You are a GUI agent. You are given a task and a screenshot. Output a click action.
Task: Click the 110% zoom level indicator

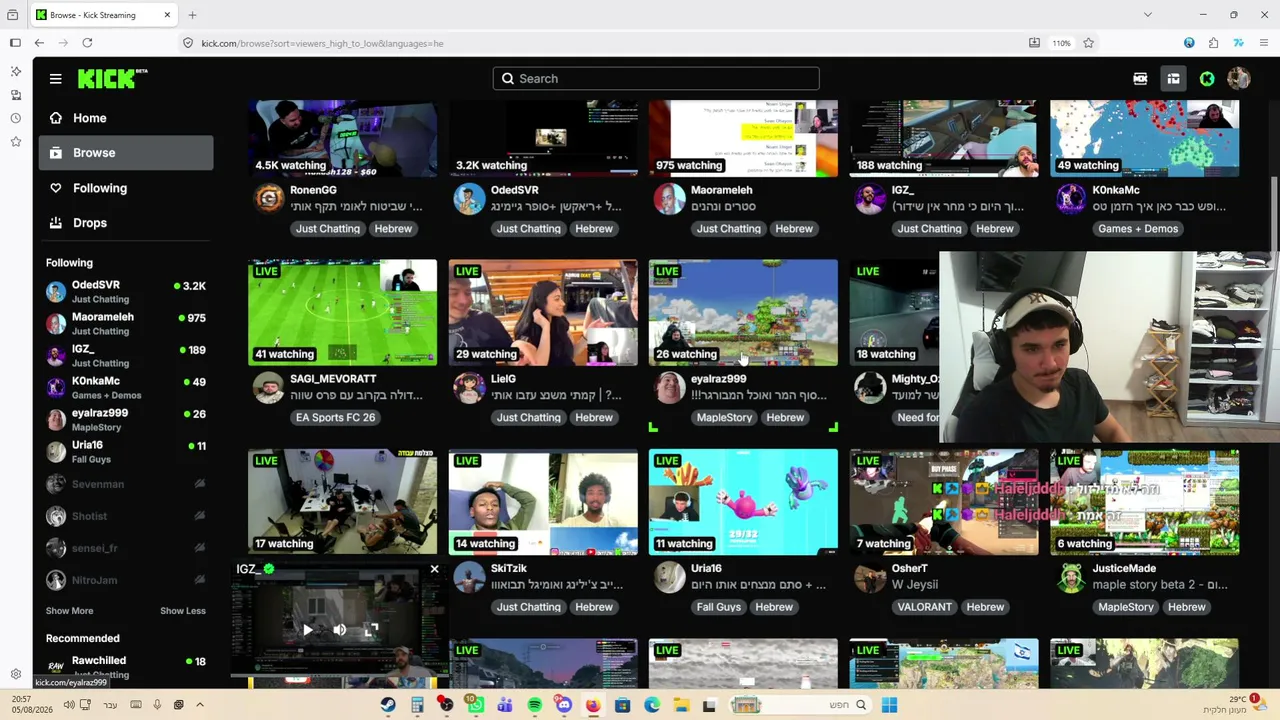[x=1061, y=43]
